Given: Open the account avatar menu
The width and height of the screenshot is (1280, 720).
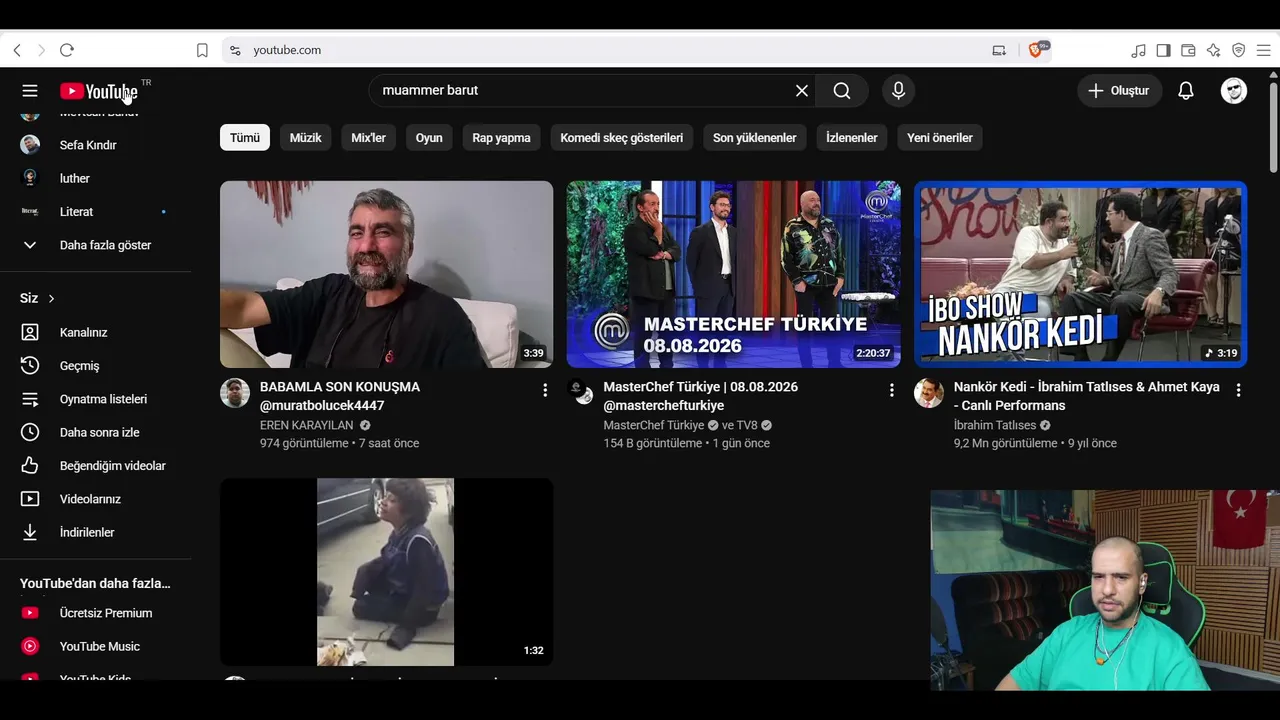Looking at the screenshot, I should 1234,91.
